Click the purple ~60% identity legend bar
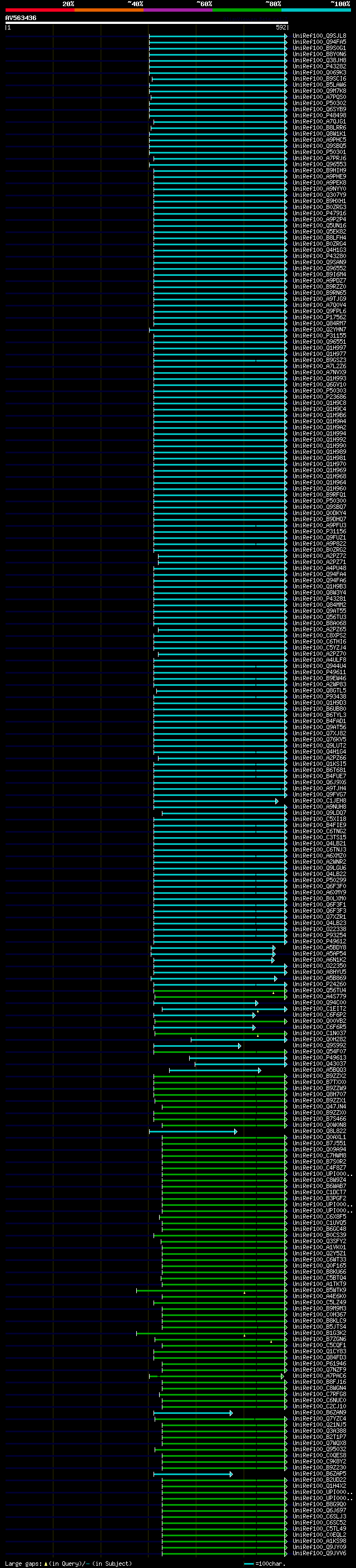Viewport: 356px width, 1568px height. 177,10
